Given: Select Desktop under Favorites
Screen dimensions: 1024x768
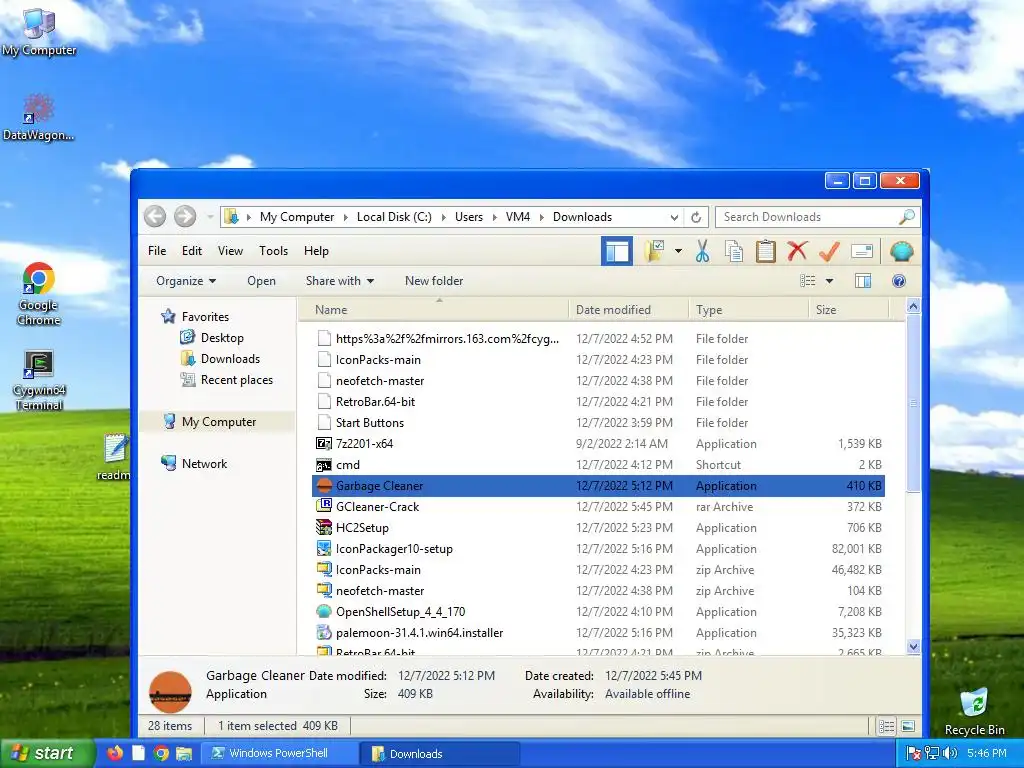Looking at the screenshot, I should (212, 338).
